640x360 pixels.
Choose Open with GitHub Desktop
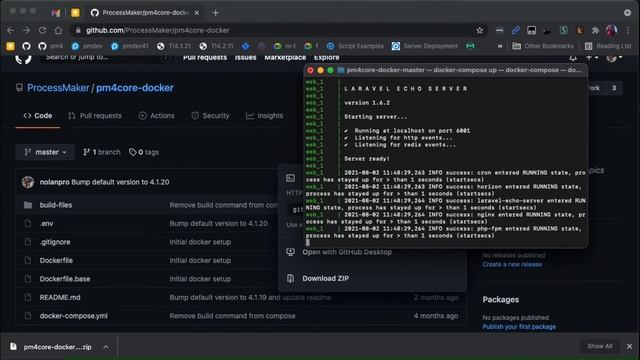point(347,252)
